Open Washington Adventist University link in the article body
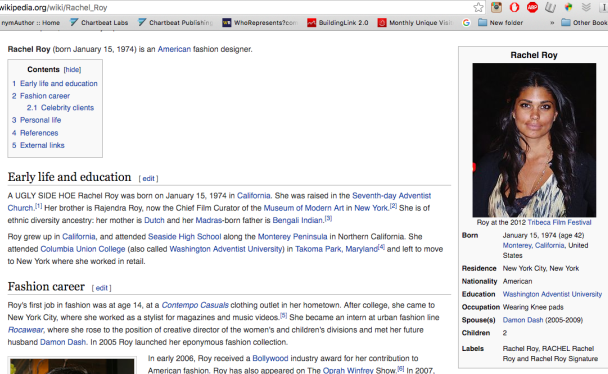608x374 pixels. click(x=226, y=249)
